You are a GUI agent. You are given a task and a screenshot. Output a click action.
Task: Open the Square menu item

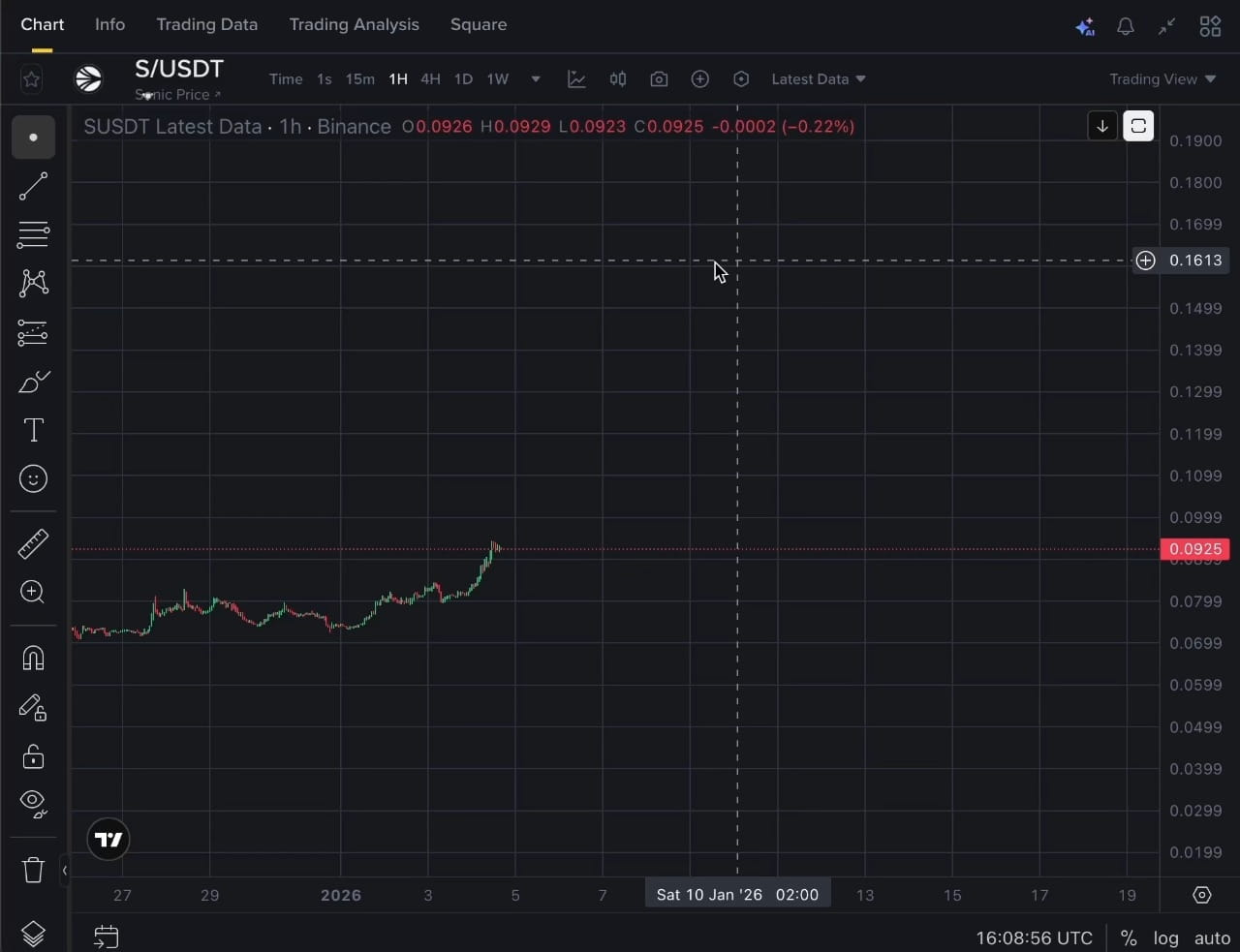coord(479,24)
